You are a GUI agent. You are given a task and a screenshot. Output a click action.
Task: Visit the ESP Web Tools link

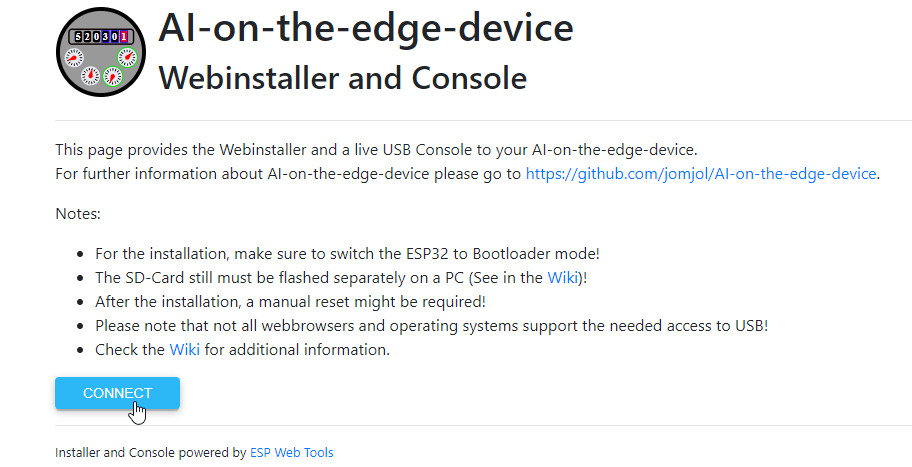[291, 453]
